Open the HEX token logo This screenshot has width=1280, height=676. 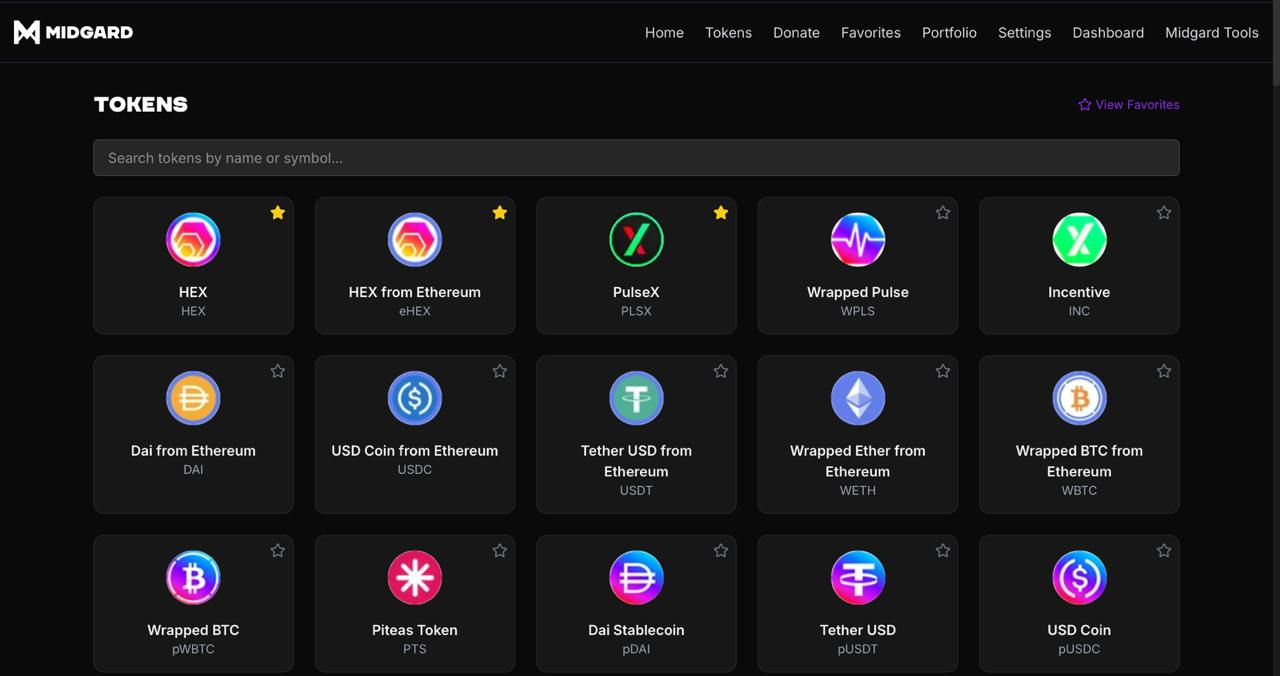pos(193,240)
